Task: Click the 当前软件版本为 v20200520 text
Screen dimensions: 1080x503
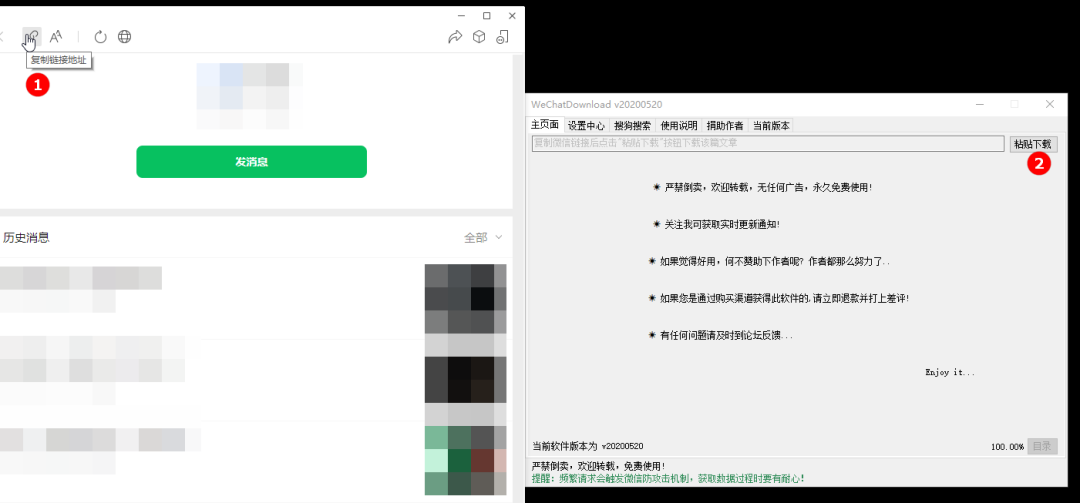Action: tap(588, 446)
